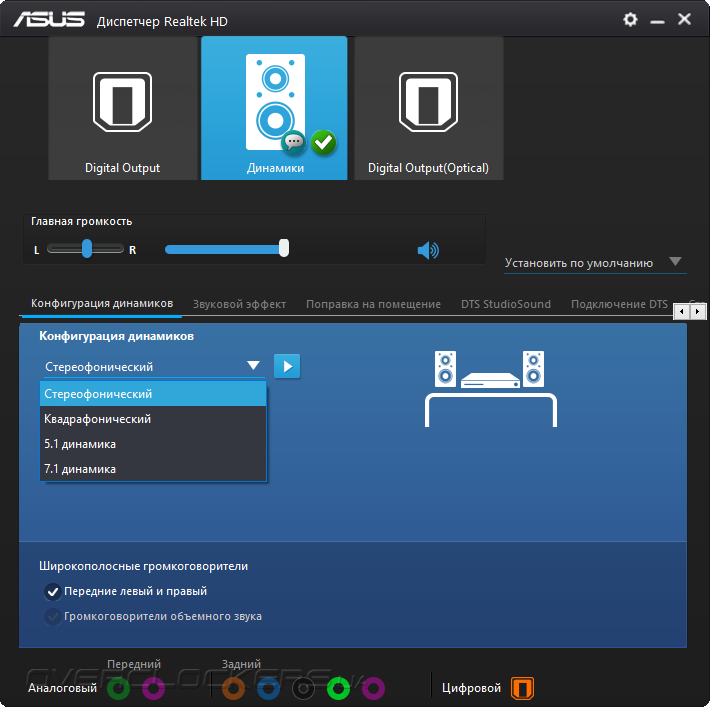This screenshot has height=707, width=710.
Task: Click the orange Цифровой digital connector icon
Action: tap(522, 688)
